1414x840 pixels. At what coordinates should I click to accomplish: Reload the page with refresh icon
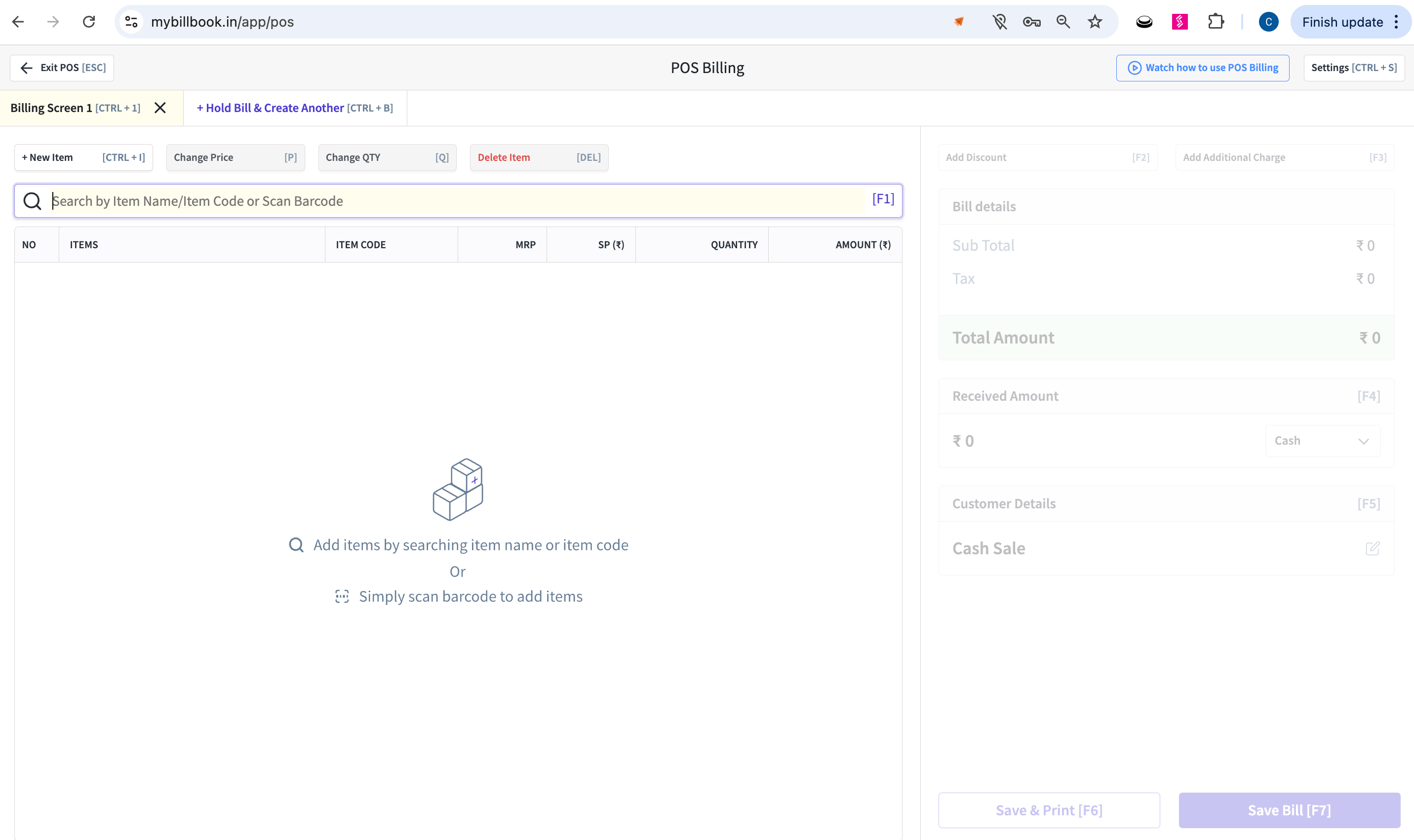click(89, 22)
